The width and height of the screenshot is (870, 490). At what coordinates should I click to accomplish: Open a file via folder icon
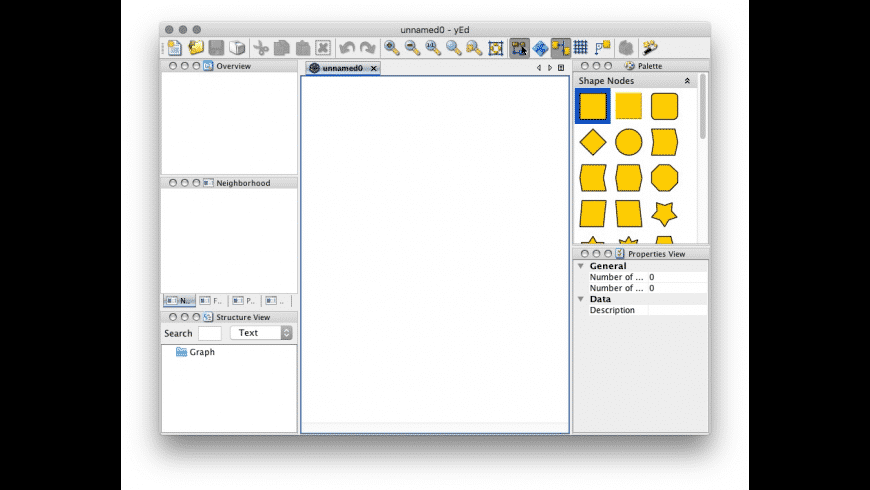195,48
